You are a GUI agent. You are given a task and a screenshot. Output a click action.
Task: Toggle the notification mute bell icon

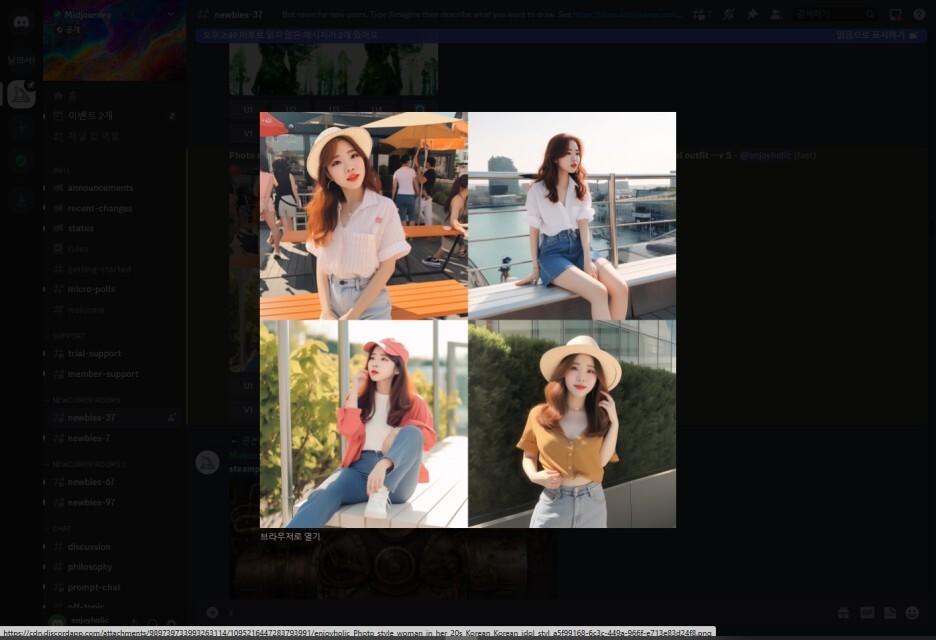click(728, 14)
